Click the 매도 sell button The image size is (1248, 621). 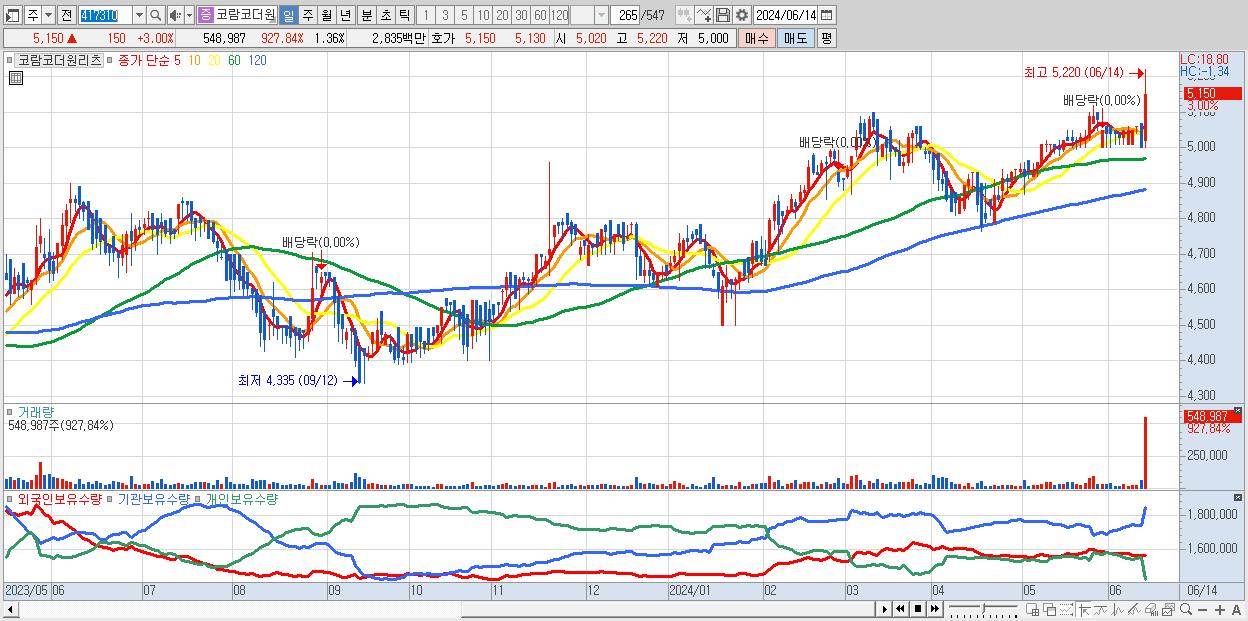click(x=795, y=38)
